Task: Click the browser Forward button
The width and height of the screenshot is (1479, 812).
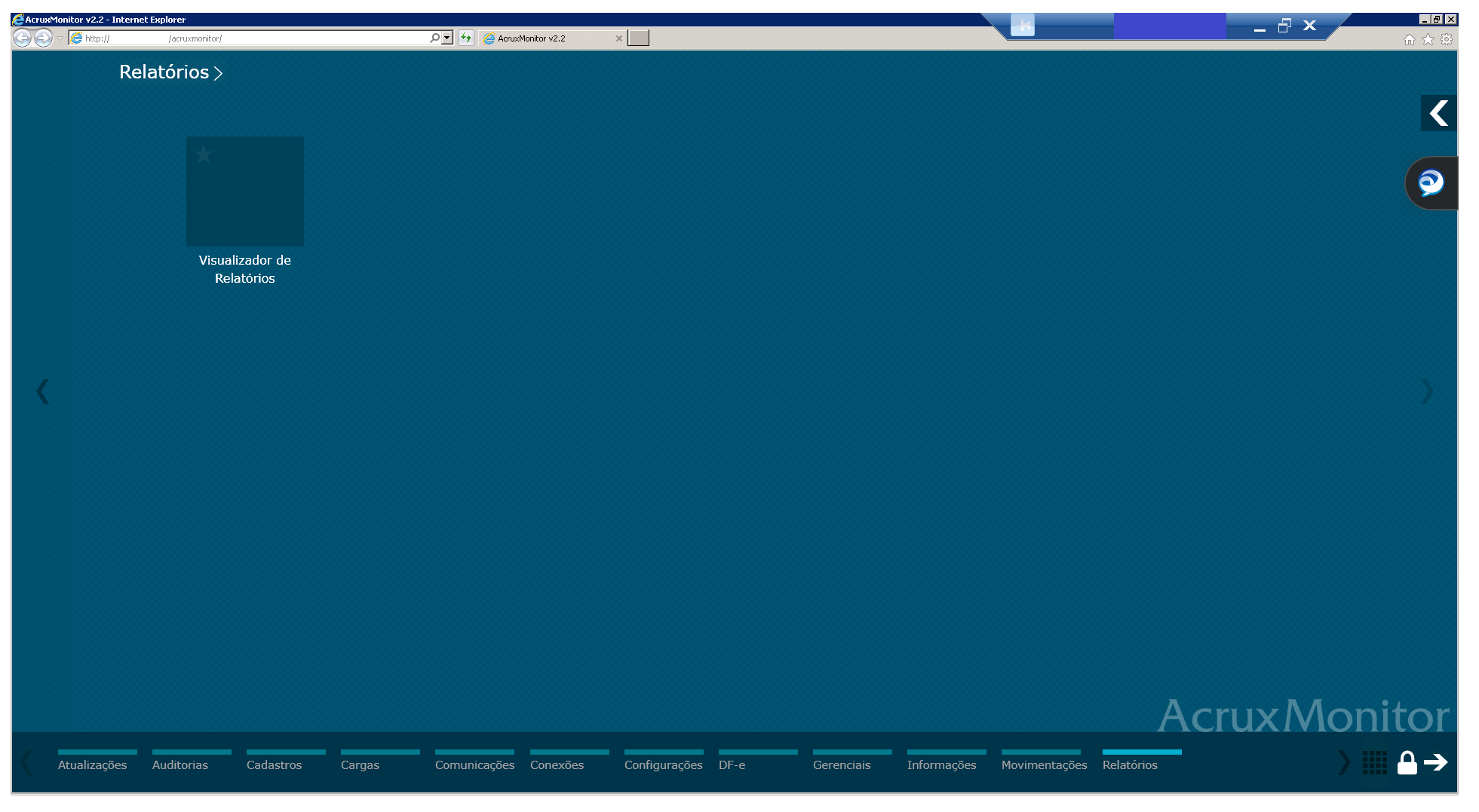Action: tap(44, 38)
